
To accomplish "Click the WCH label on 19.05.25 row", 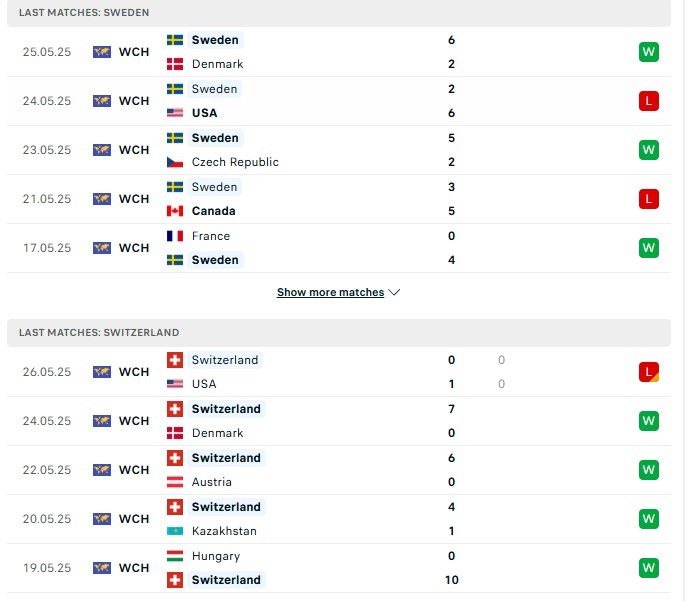I will [x=134, y=568].
